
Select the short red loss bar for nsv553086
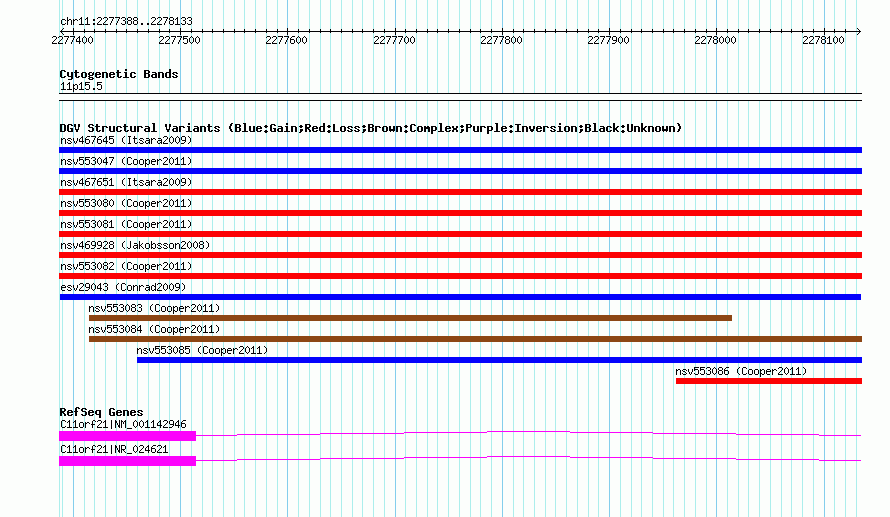[769, 381]
